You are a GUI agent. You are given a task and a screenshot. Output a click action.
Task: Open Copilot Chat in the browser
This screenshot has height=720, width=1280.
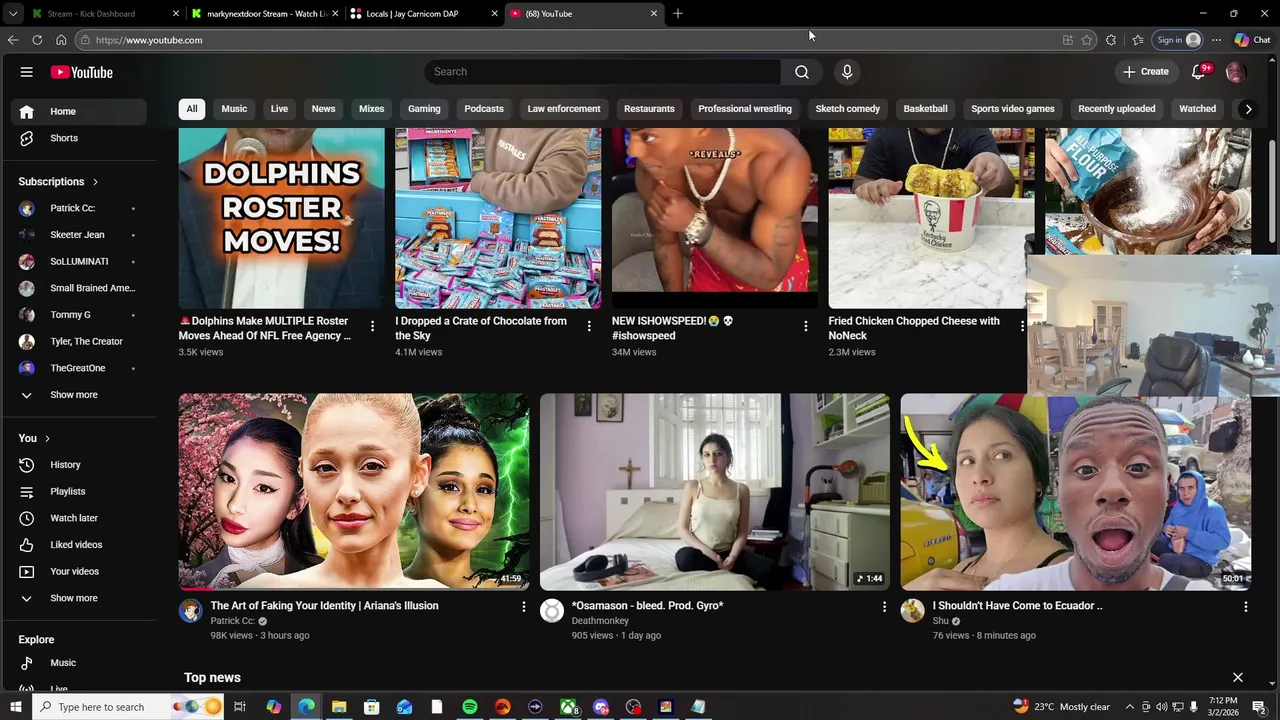click(x=1252, y=40)
